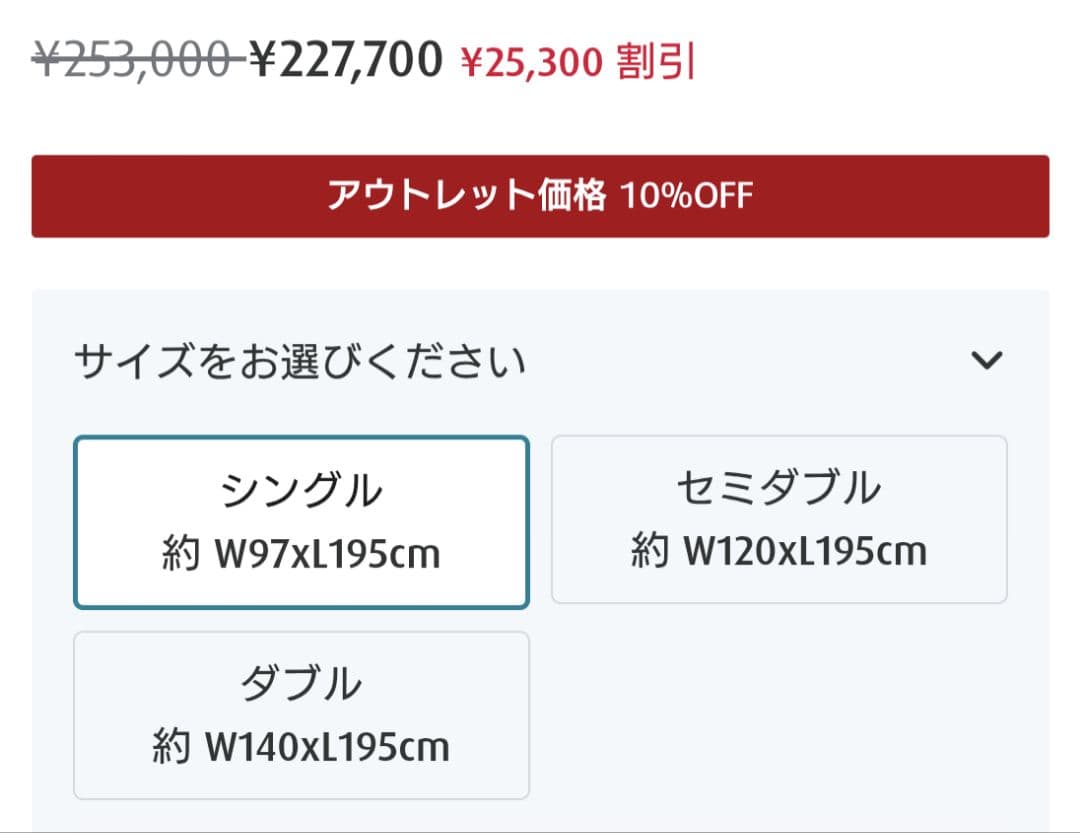The height and width of the screenshot is (833, 1080).
Task: Select the セミダブル size option
Action: point(779,518)
